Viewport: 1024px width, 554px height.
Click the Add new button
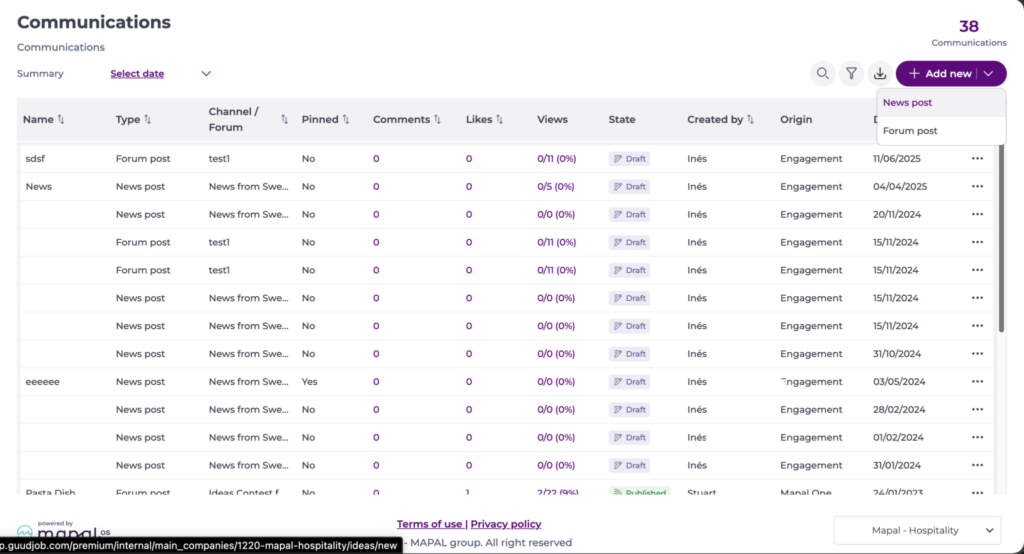(938, 74)
